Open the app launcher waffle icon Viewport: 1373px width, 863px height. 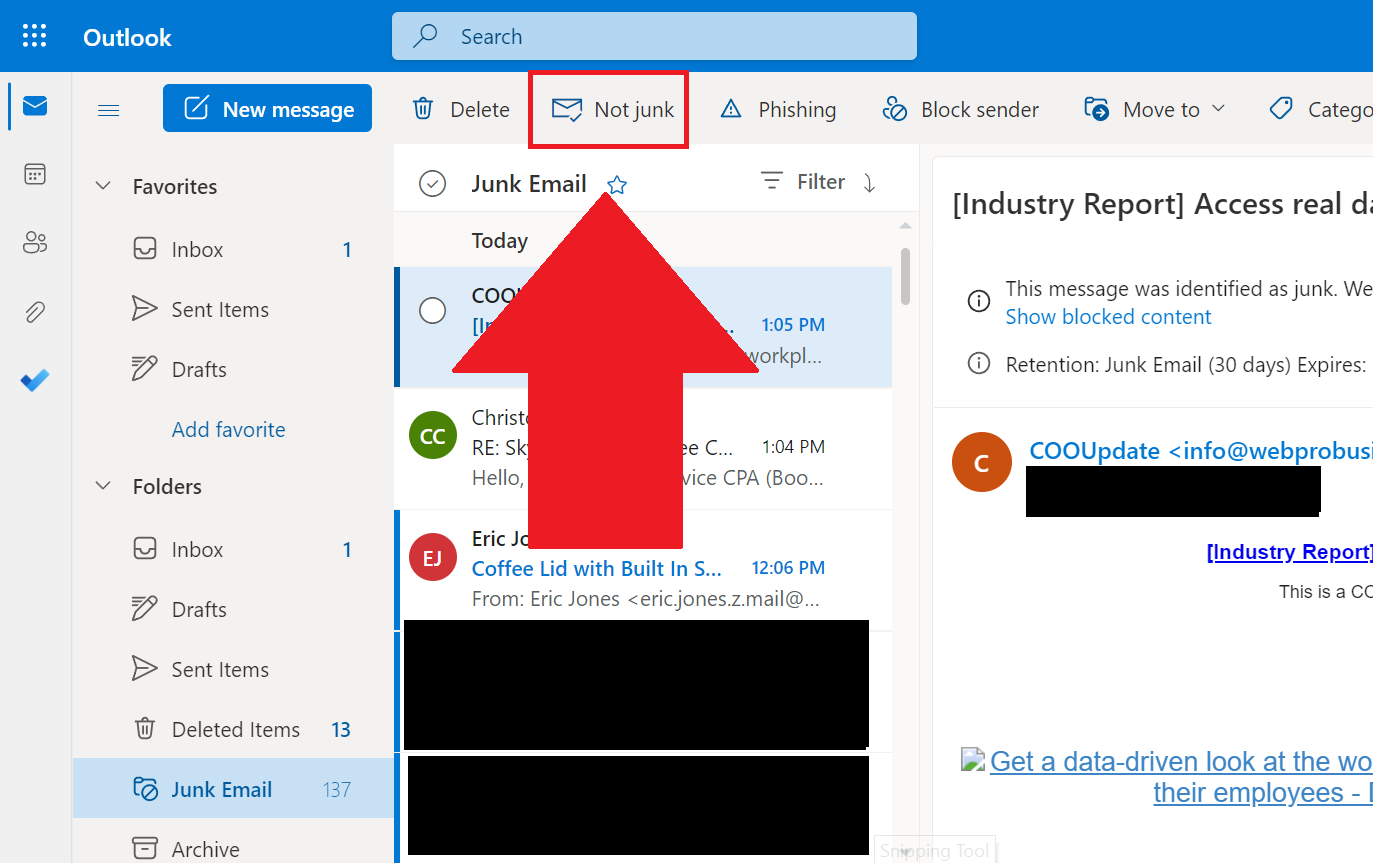tap(35, 37)
